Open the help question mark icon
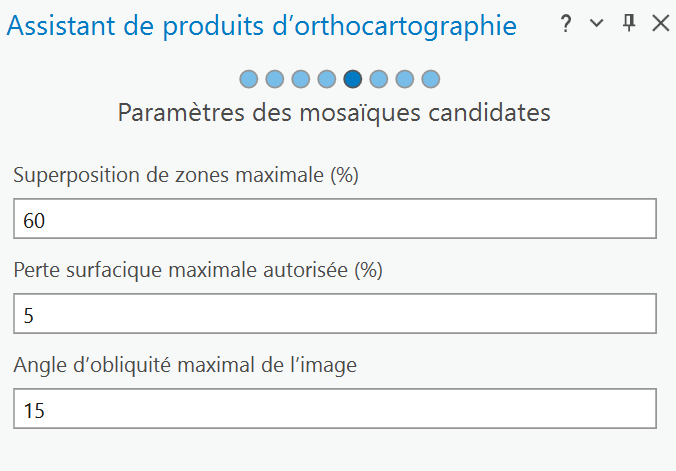 pos(566,25)
